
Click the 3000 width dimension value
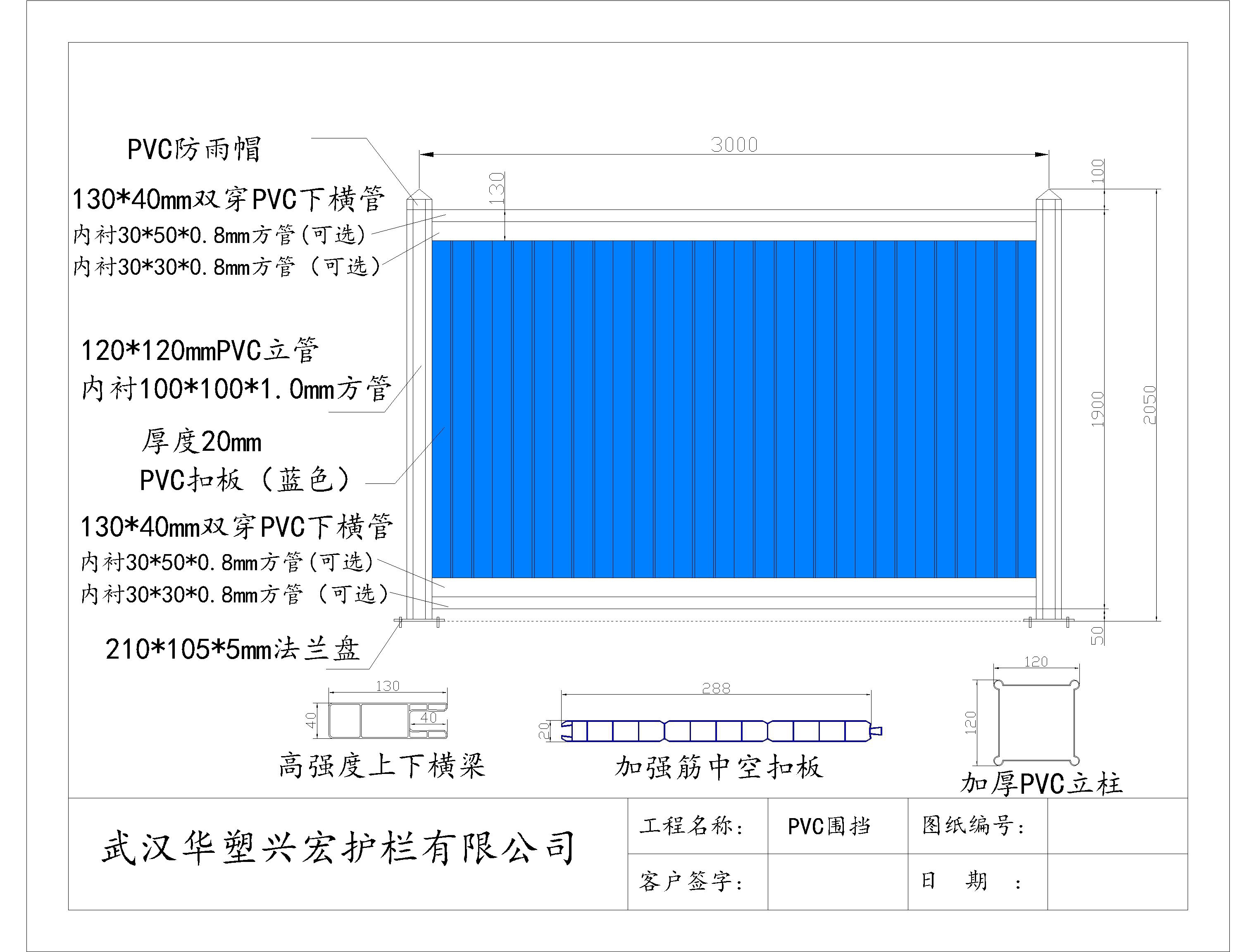pos(734,145)
